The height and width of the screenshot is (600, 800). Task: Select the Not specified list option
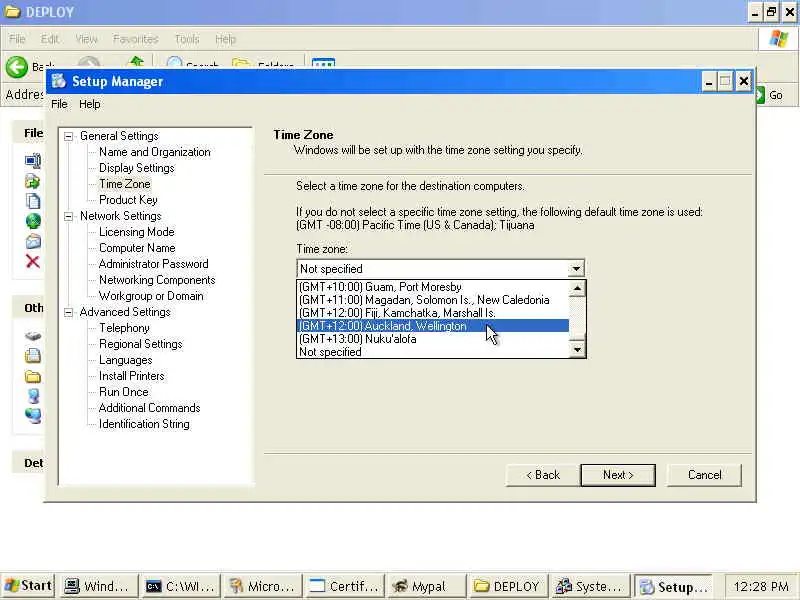433,352
